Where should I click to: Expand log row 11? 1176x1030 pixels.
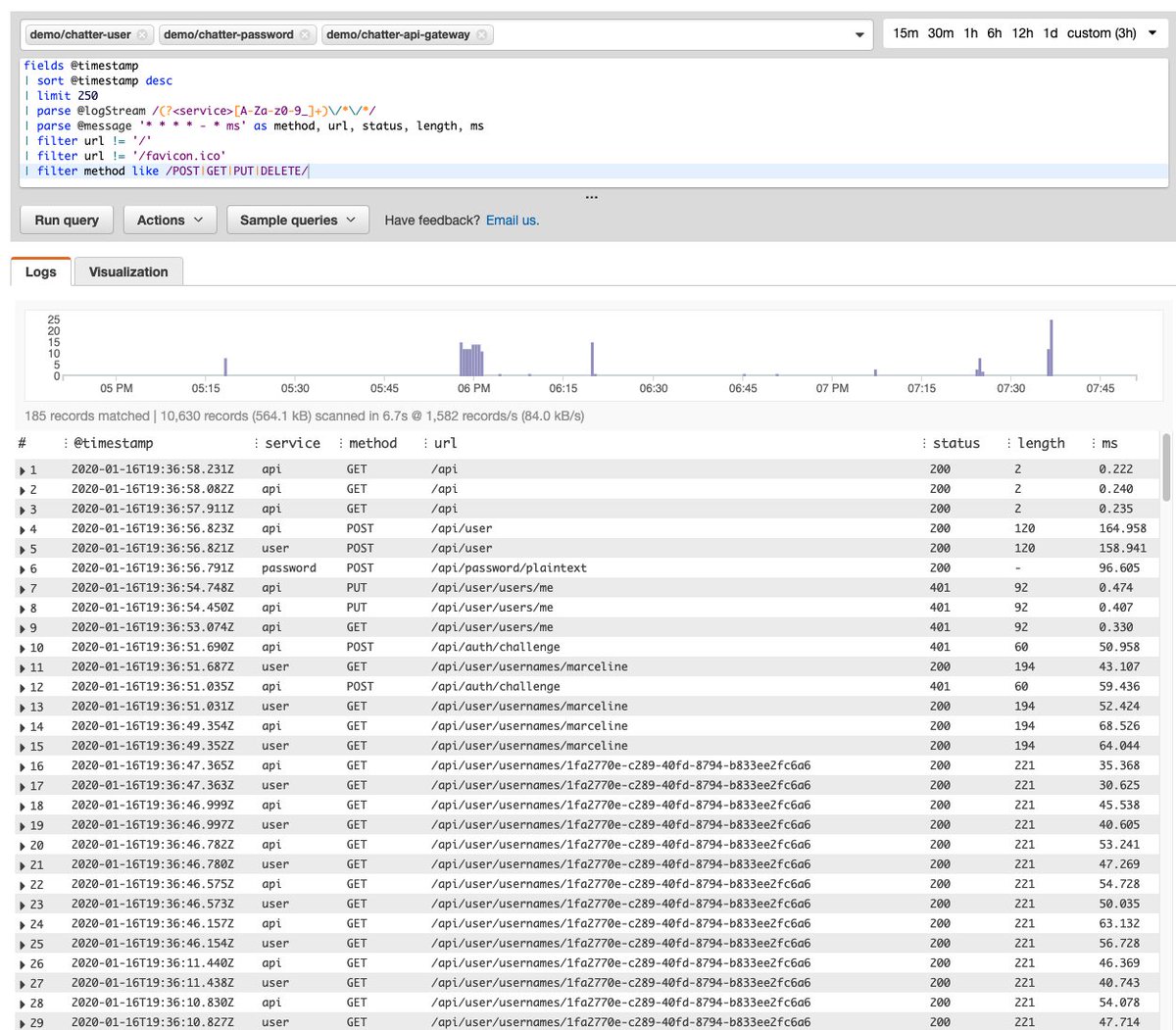point(23,667)
